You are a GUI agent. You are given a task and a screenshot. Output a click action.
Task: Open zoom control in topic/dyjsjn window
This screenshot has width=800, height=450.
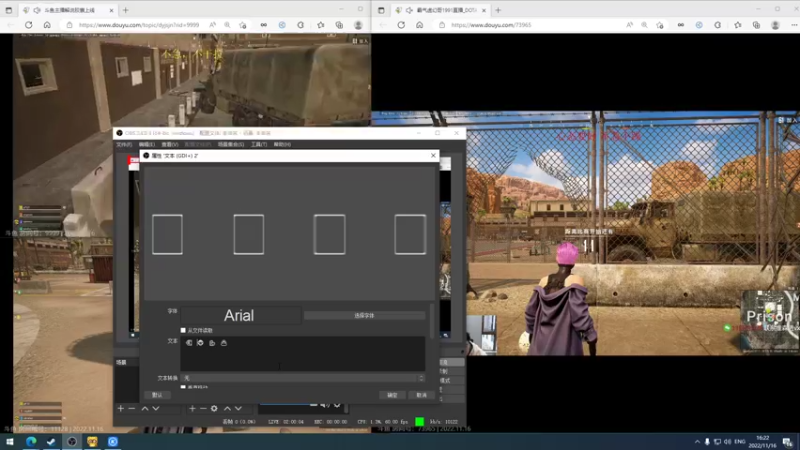(x=227, y=24)
